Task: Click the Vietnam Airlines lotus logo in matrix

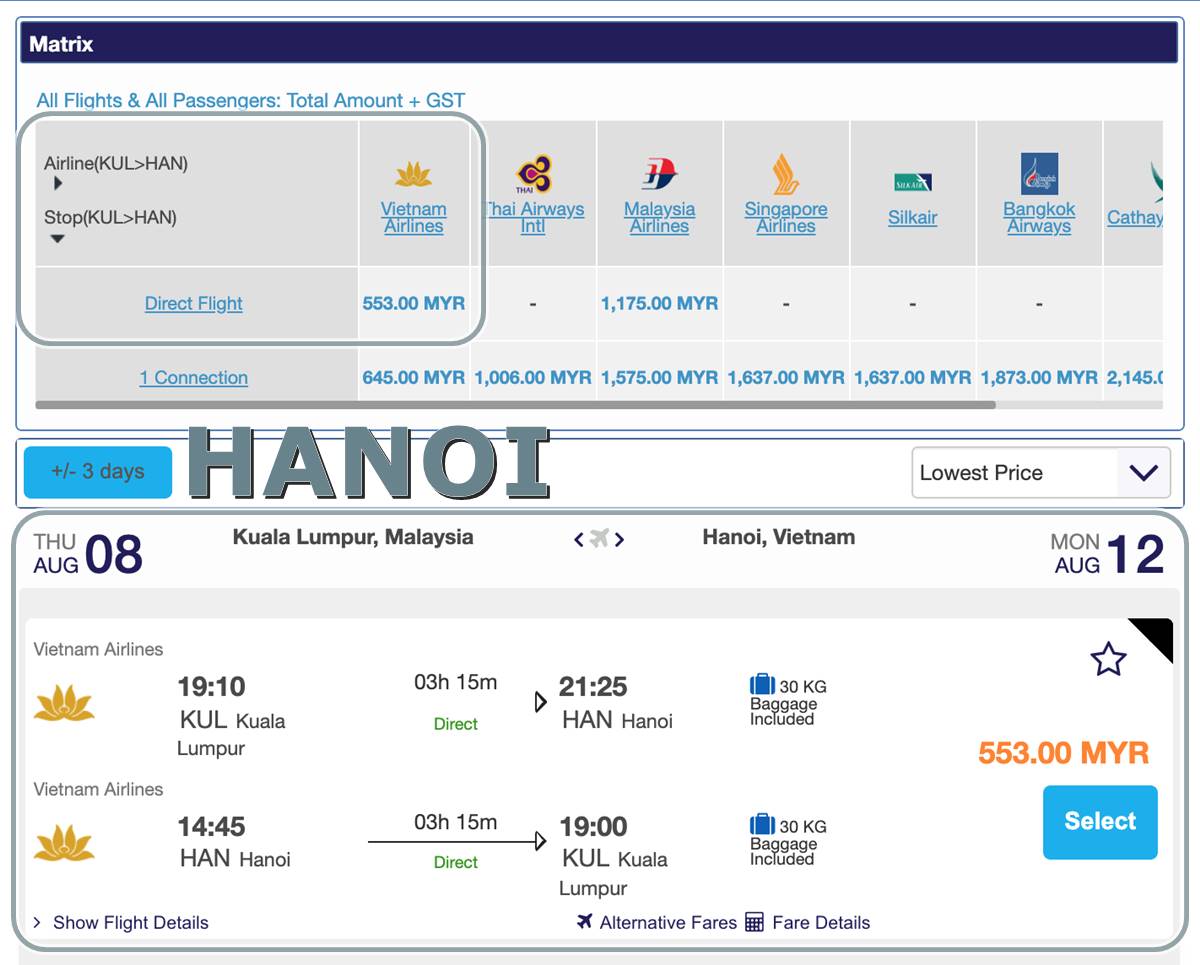Action: coord(413,175)
